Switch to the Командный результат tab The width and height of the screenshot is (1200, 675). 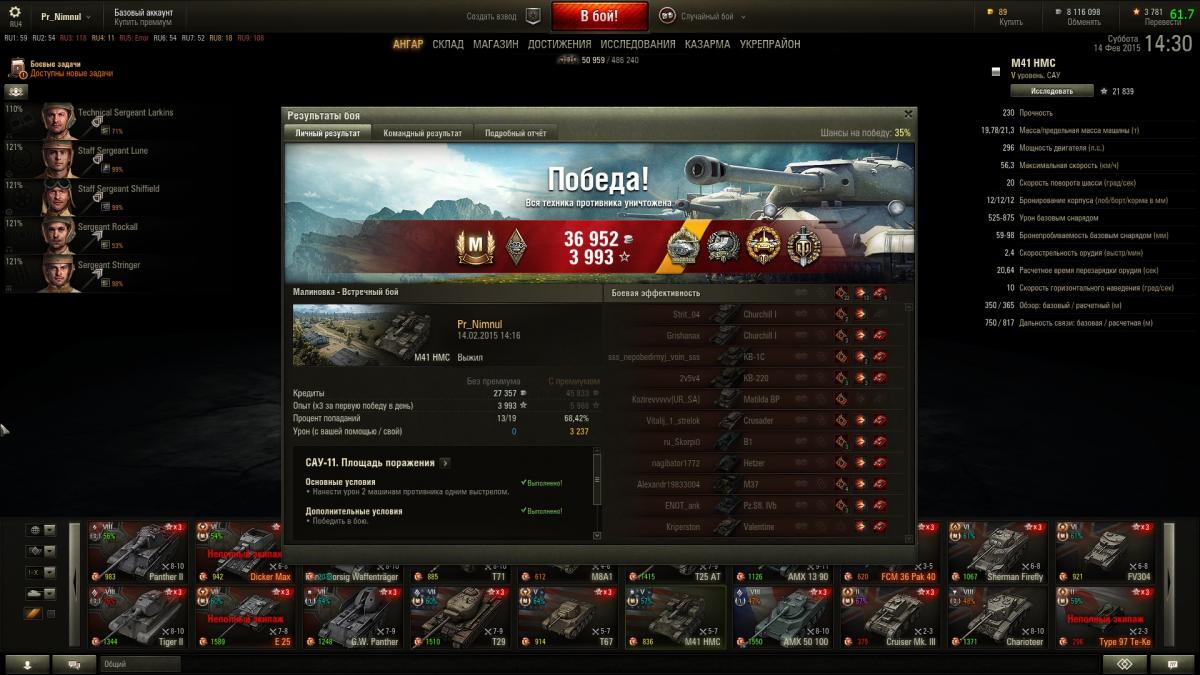point(423,133)
